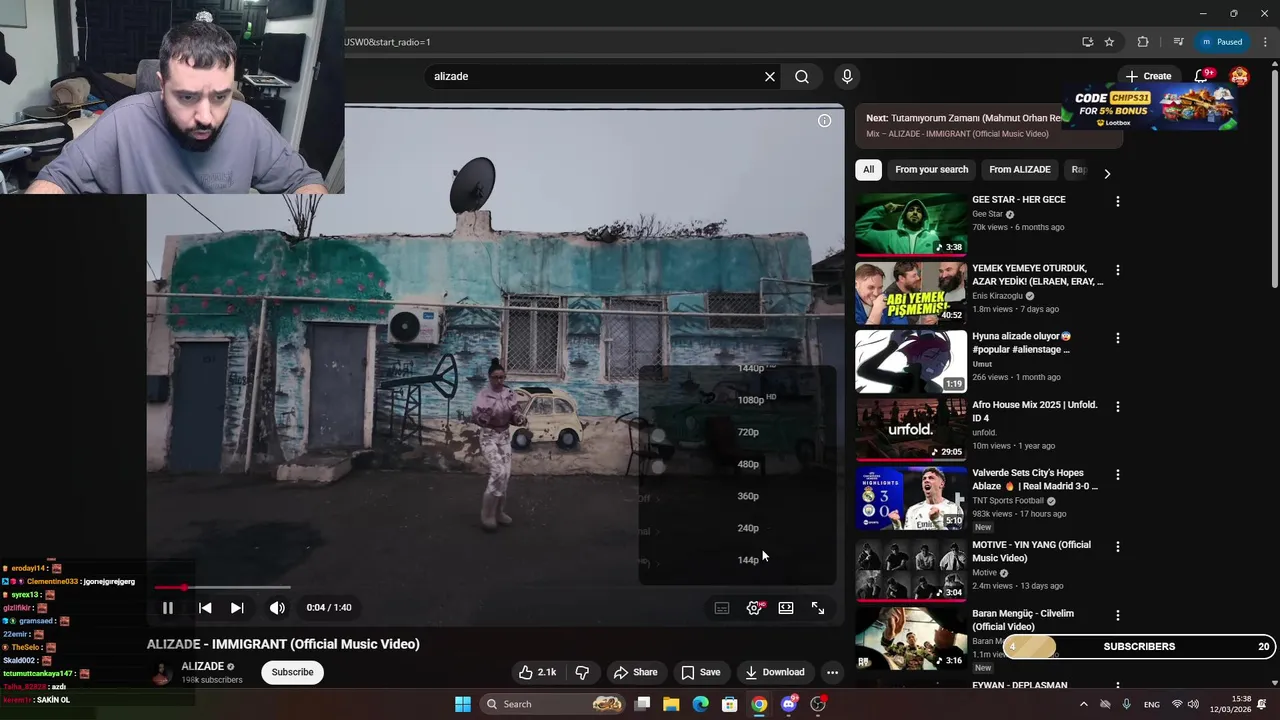
Task: Open File Explorer from the taskbar
Action: [671, 704]
